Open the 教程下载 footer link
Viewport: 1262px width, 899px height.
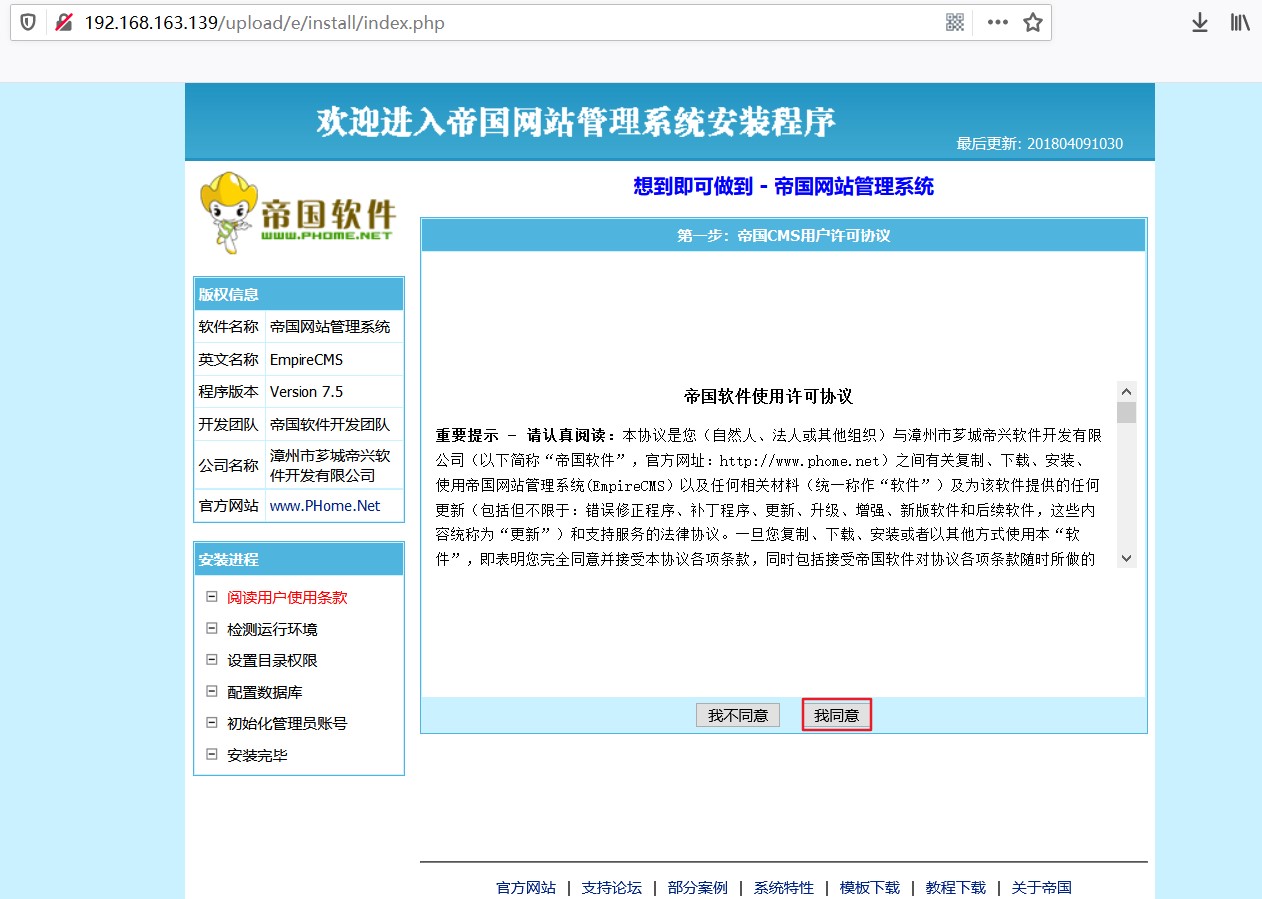point(956,888)
